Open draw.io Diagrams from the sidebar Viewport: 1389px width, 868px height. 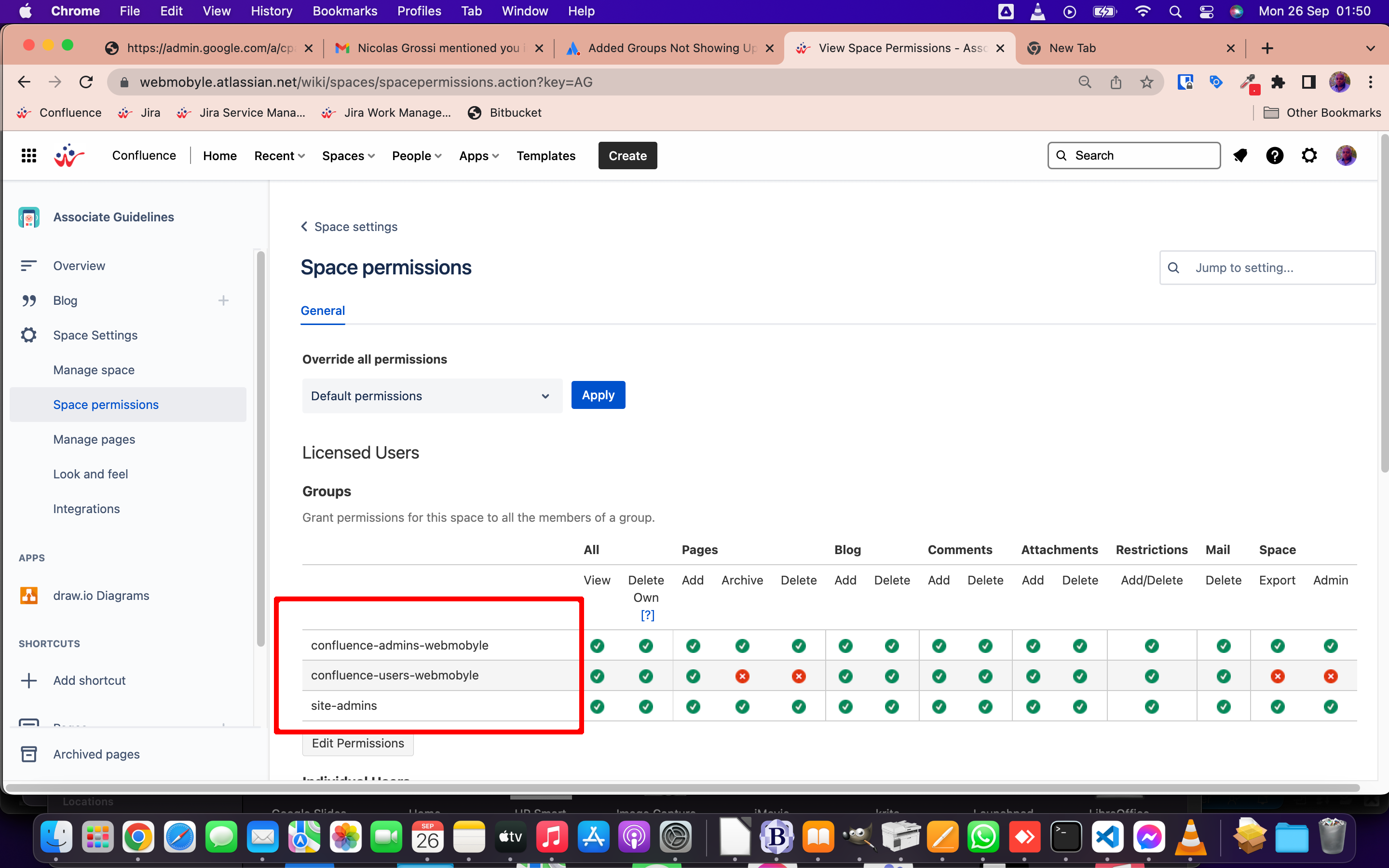(101, 596)
